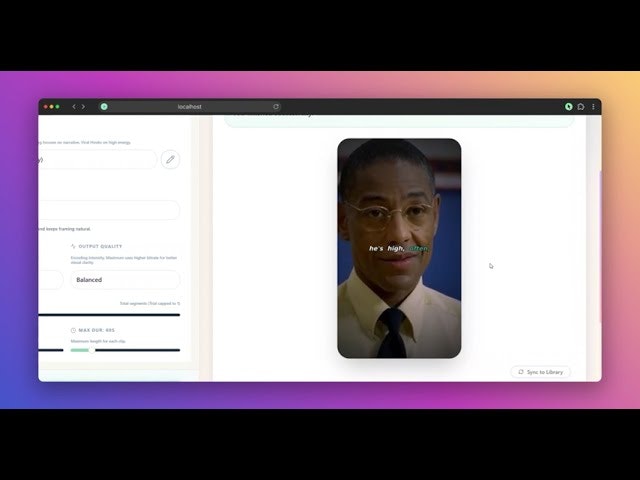The image size is (640, 480).
Task: Open the green extension icon in toolbar
Action: coord(569,107)
